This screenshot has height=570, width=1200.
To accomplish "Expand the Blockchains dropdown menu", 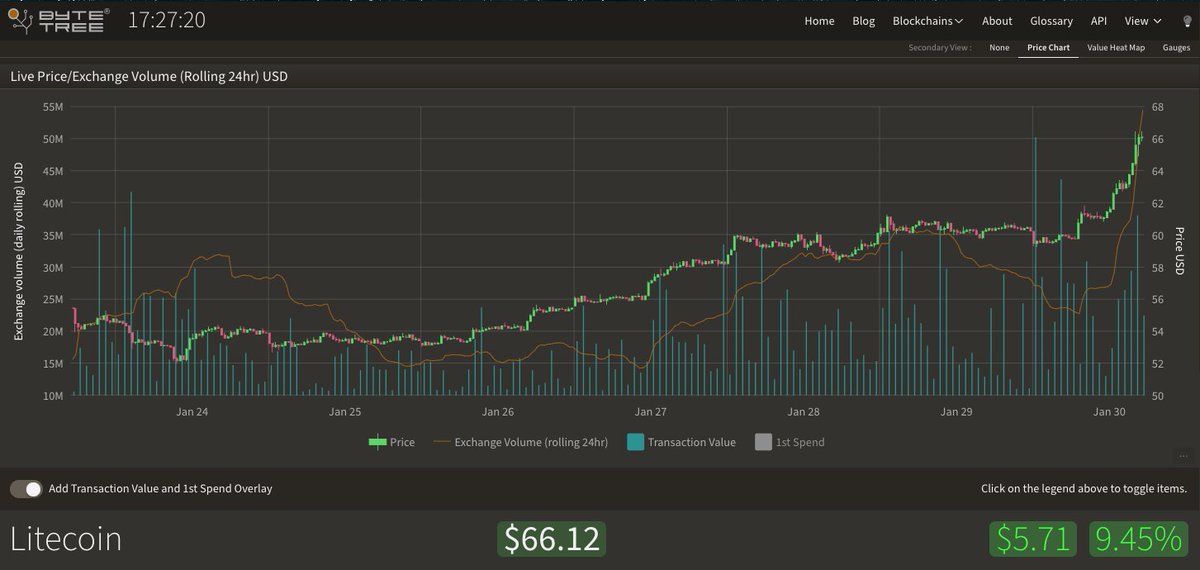I will [x=927, y=21].
